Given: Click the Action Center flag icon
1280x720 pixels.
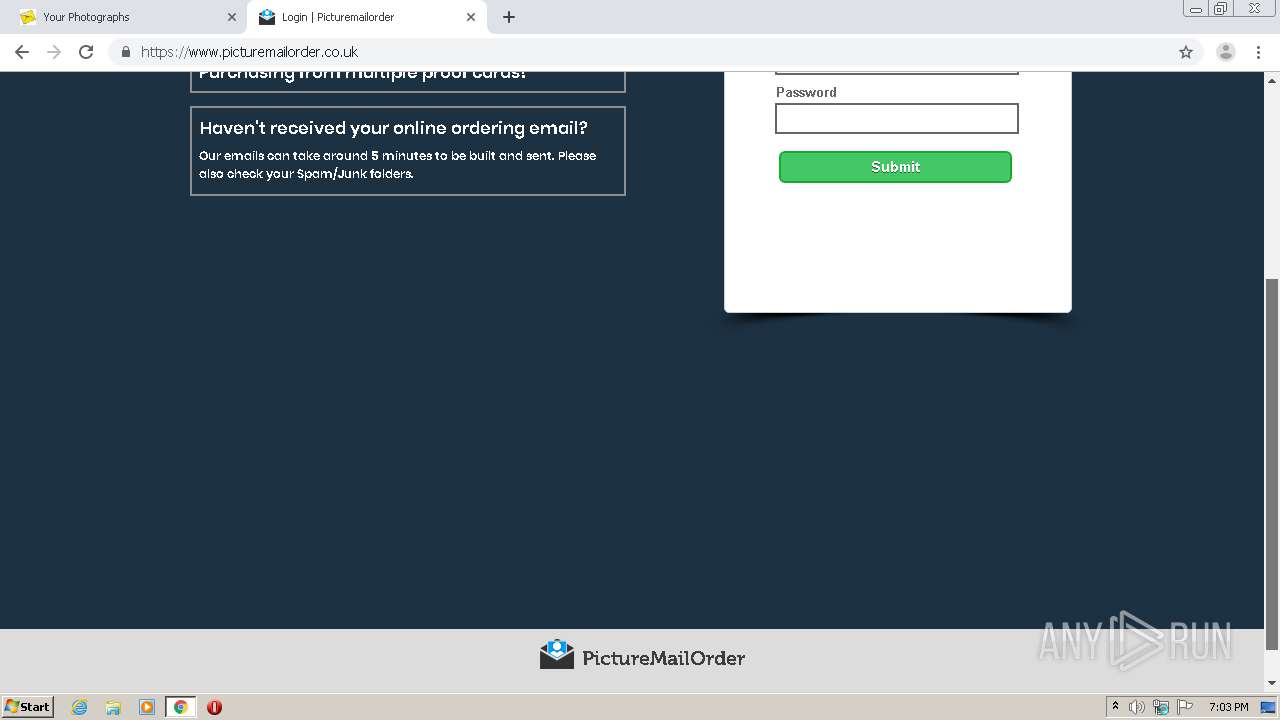Looking at the screenshot, I should [1184, 707].
